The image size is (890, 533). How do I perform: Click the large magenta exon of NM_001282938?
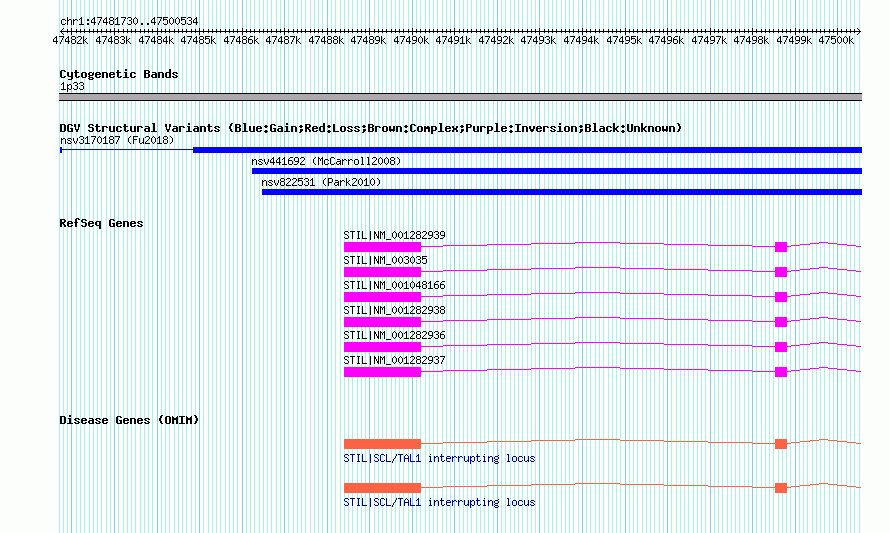382,322
